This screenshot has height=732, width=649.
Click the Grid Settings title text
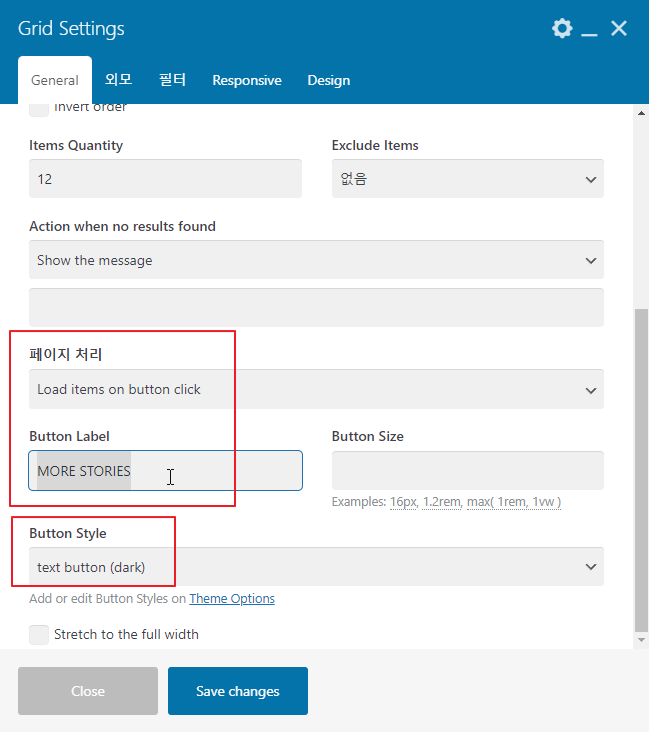71,28
